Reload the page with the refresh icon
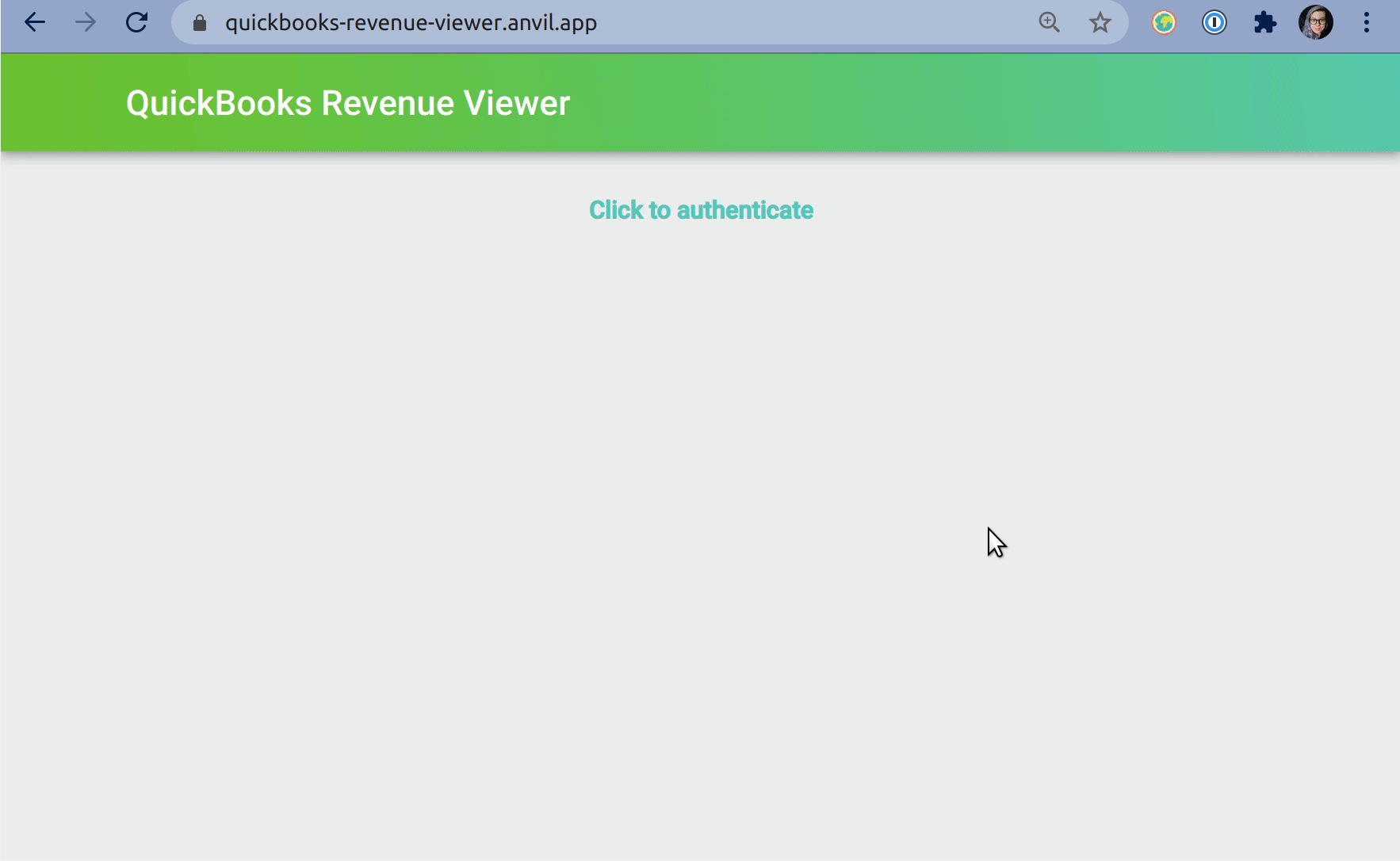The width and height of the screenshot is (1400, 861). point(136,22)
